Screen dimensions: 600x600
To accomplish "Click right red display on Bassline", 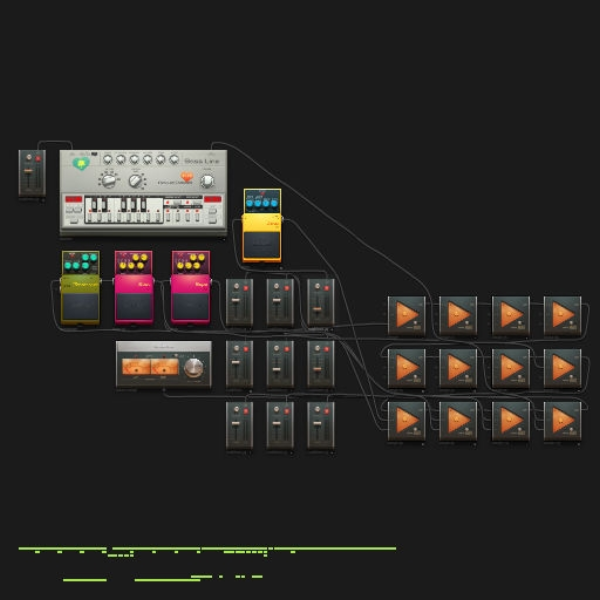I will (x=213, y=199).
